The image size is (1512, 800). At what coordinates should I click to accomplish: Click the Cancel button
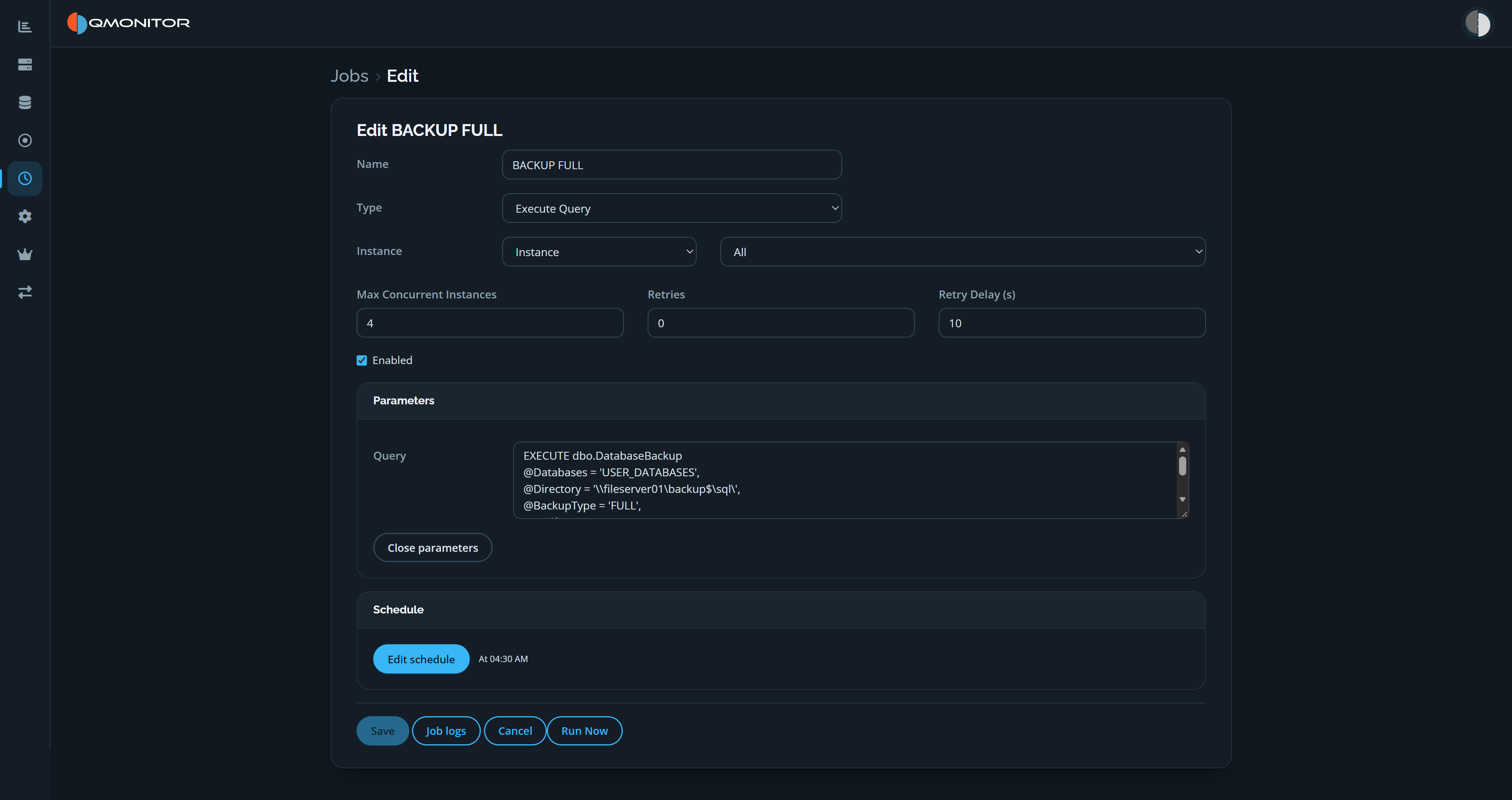pyautogui.click(x=515, y=731)
